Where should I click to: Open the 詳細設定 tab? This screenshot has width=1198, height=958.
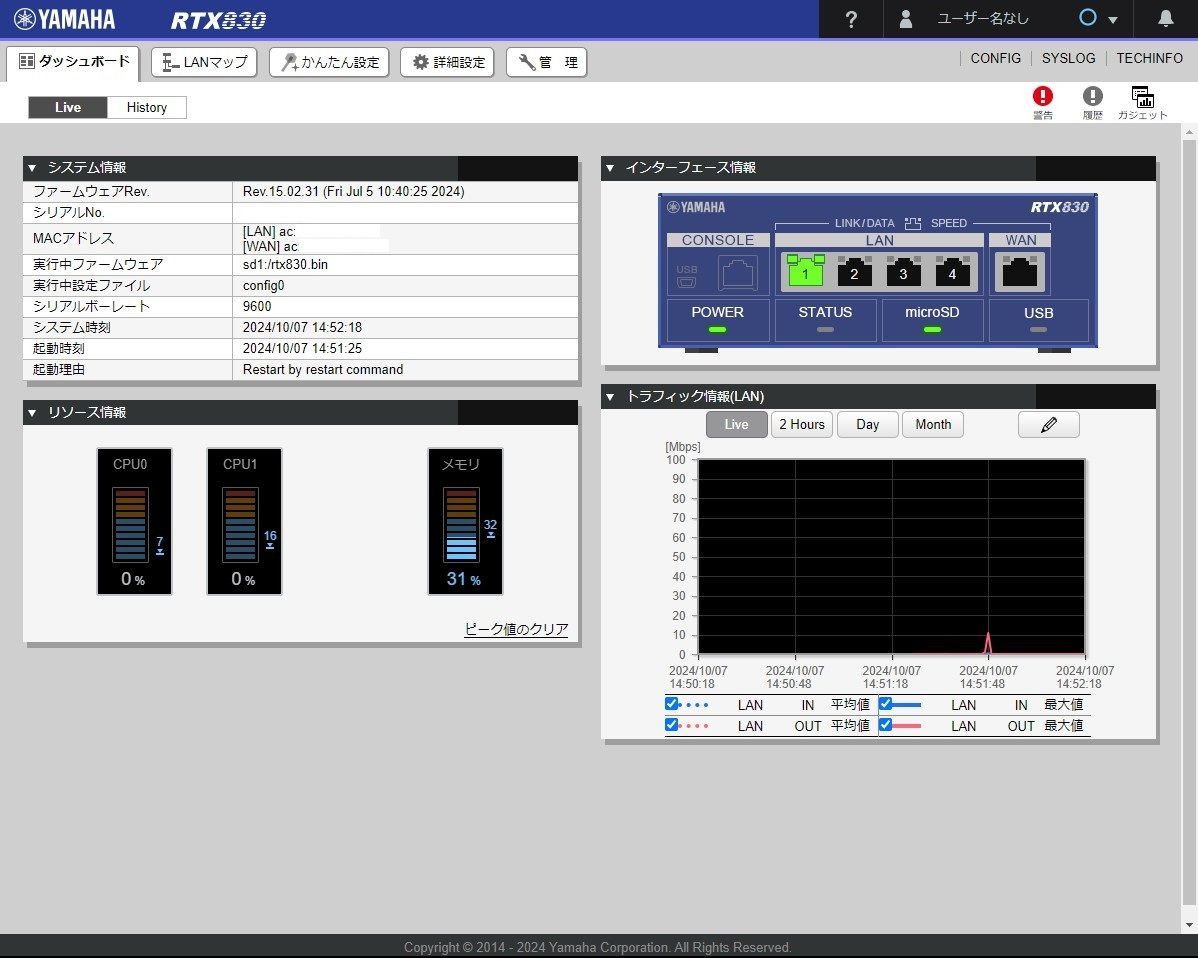tap(448, 63)
